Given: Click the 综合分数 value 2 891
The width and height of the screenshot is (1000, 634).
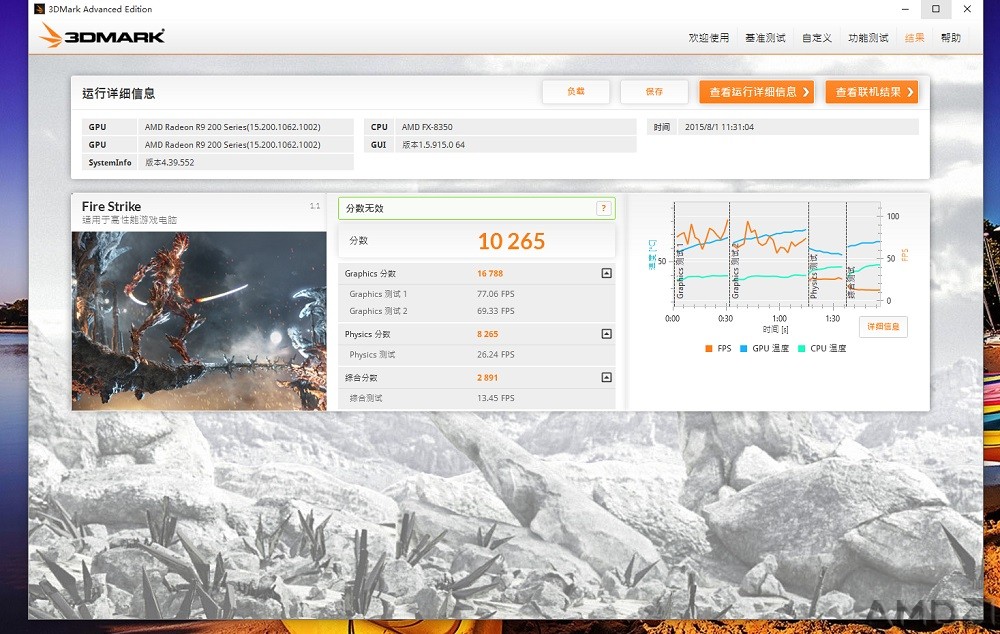Looking at the screenshot, I should (x=487, y=378).
